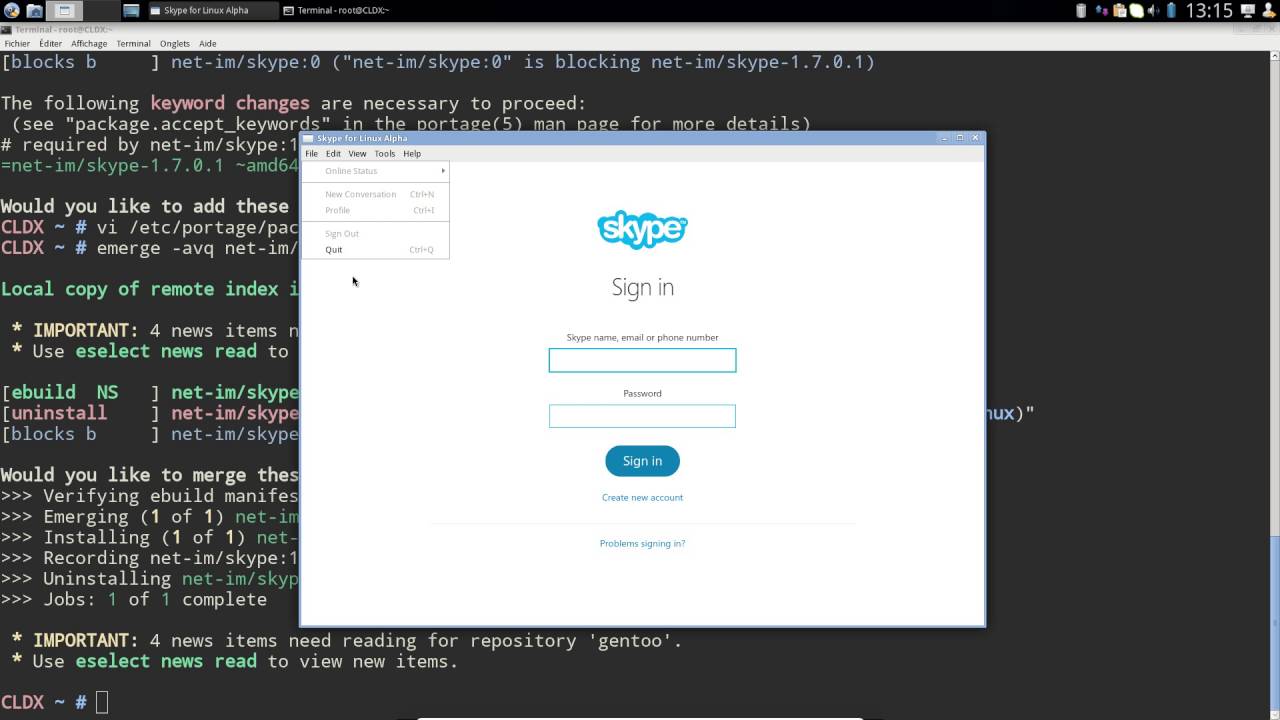Screen dimensions: 1280x720
Task: Click 'Jobs: 1 of 1 complete' terminal line
Action: (x=133, y=599)
